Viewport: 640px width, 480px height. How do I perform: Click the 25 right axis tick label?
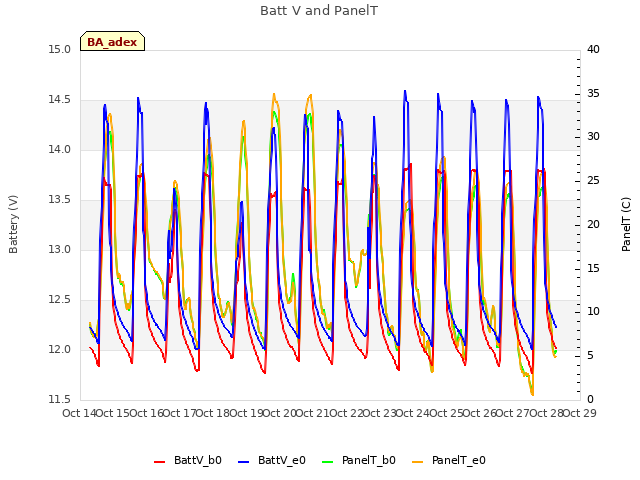coord(593,181)
